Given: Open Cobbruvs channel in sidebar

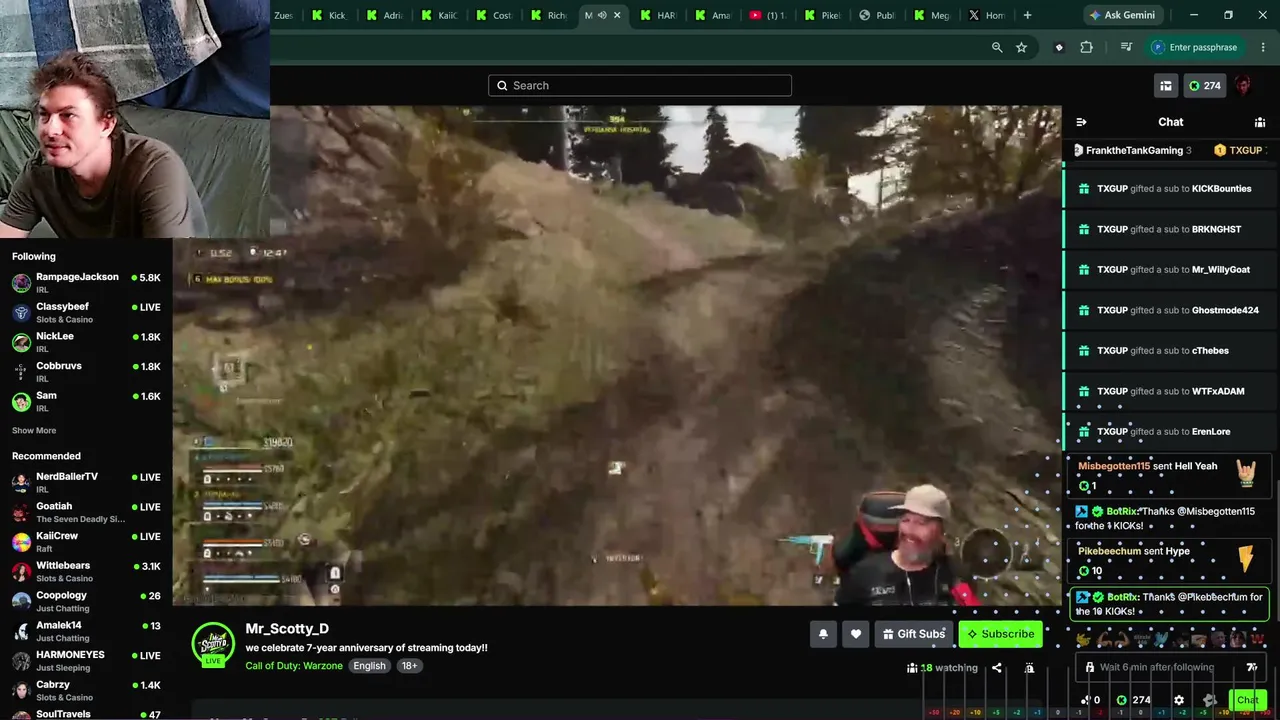Looking at the screenshot, I should (x=86, y=372).
